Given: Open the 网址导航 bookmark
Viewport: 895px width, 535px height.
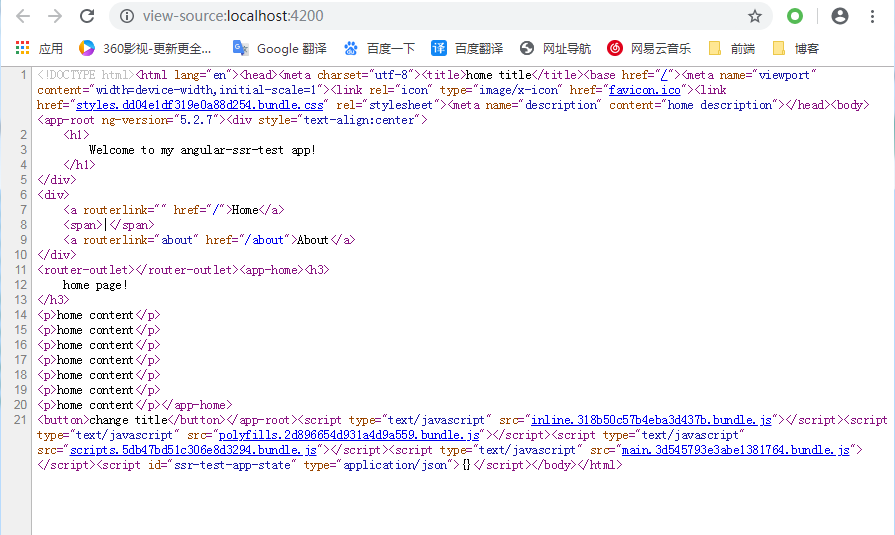Looking at the screenshot, I should [x=555, y=49].
